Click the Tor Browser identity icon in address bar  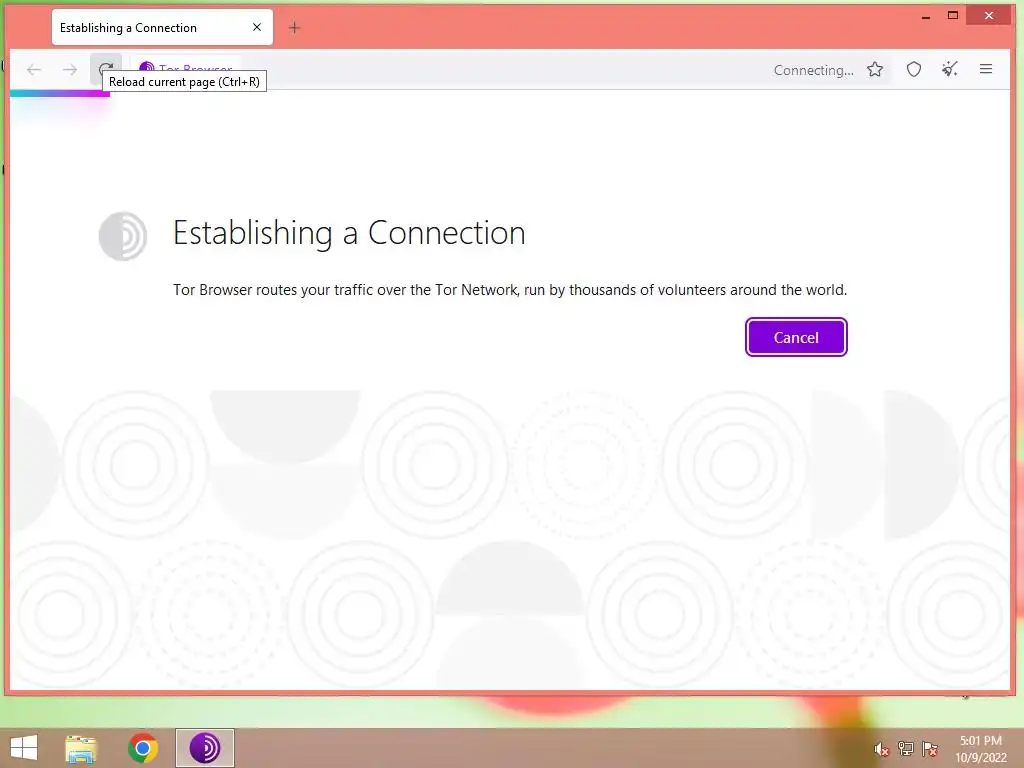[147, 68]
